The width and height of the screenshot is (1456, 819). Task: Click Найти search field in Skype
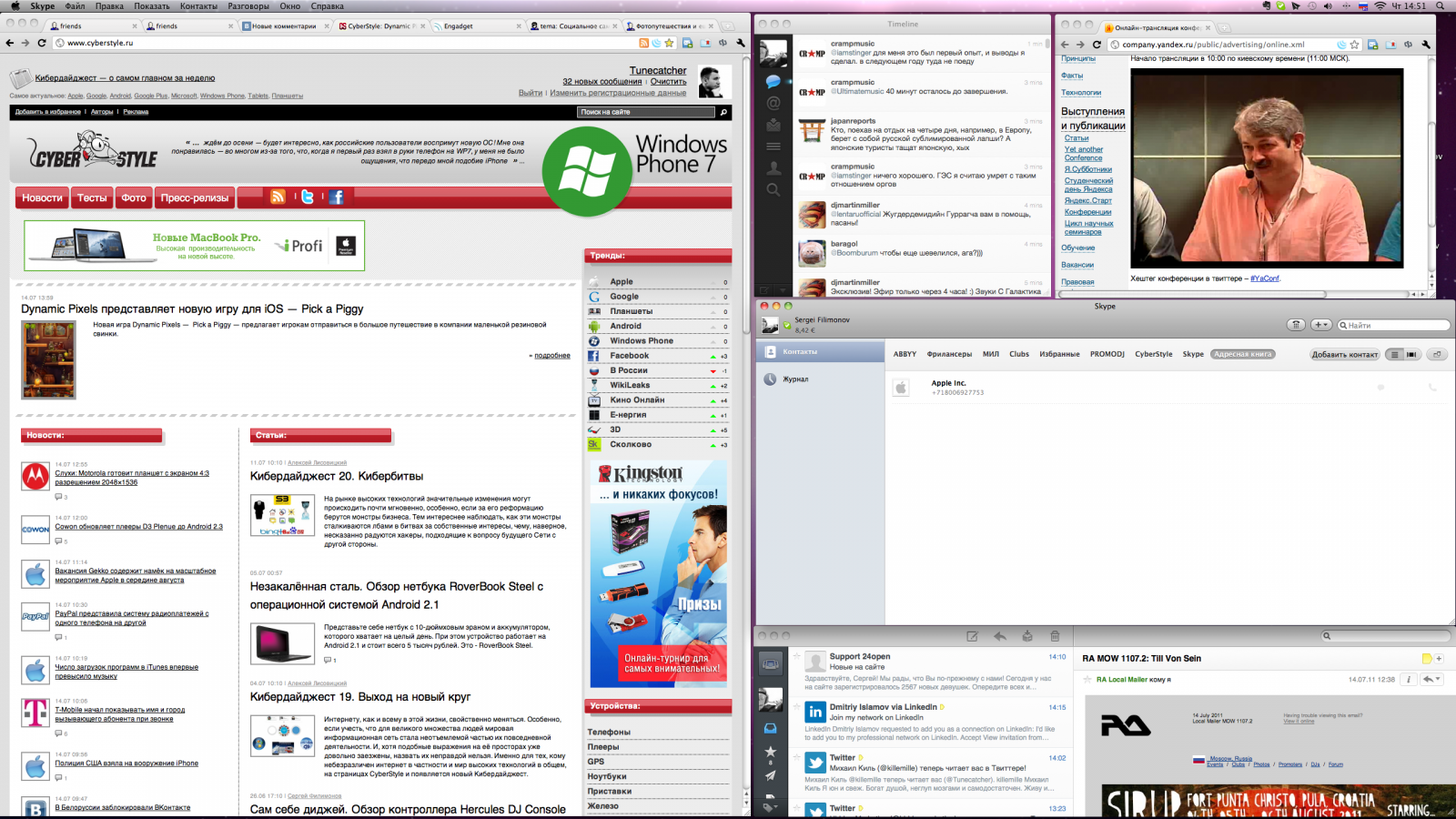coord(1392,325)
